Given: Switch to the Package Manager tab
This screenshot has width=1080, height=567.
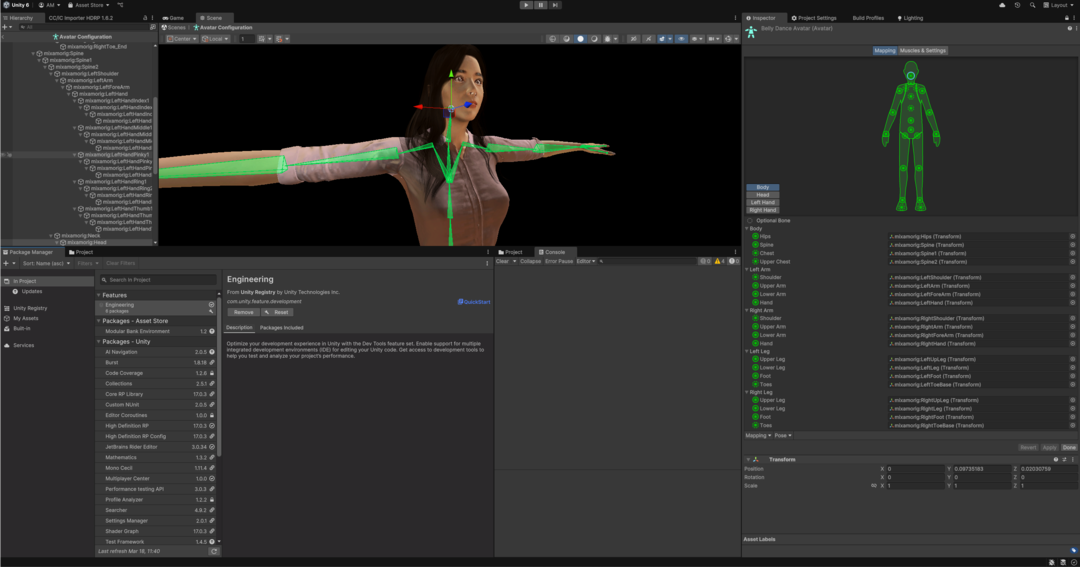Looking at the screenshot, I should click(x=30, y=252).
